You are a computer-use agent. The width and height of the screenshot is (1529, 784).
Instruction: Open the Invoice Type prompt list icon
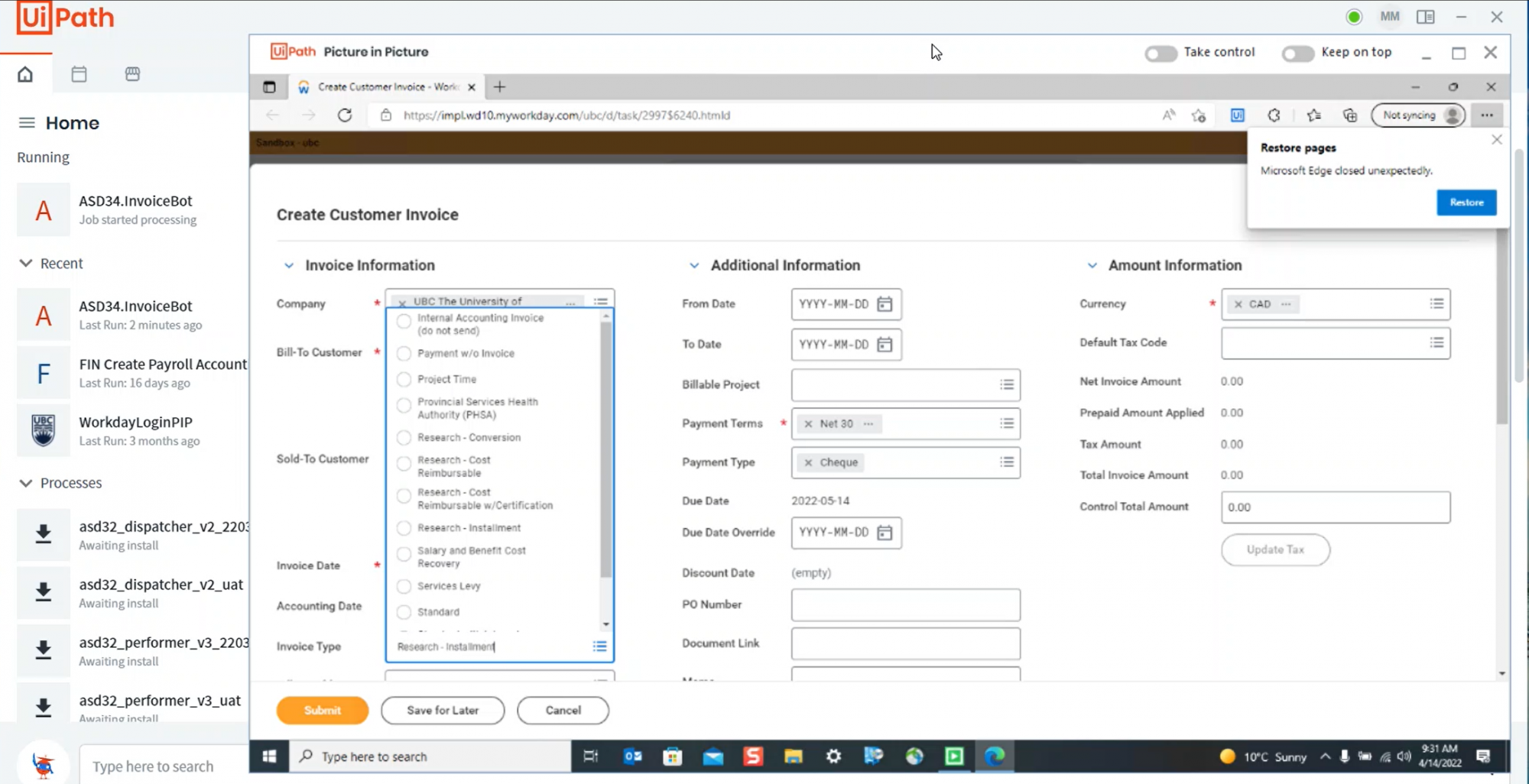(x=600, y=646)
